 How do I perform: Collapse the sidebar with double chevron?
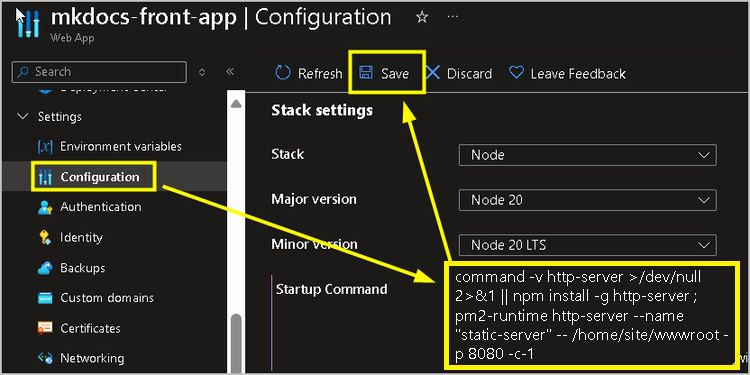230,72
